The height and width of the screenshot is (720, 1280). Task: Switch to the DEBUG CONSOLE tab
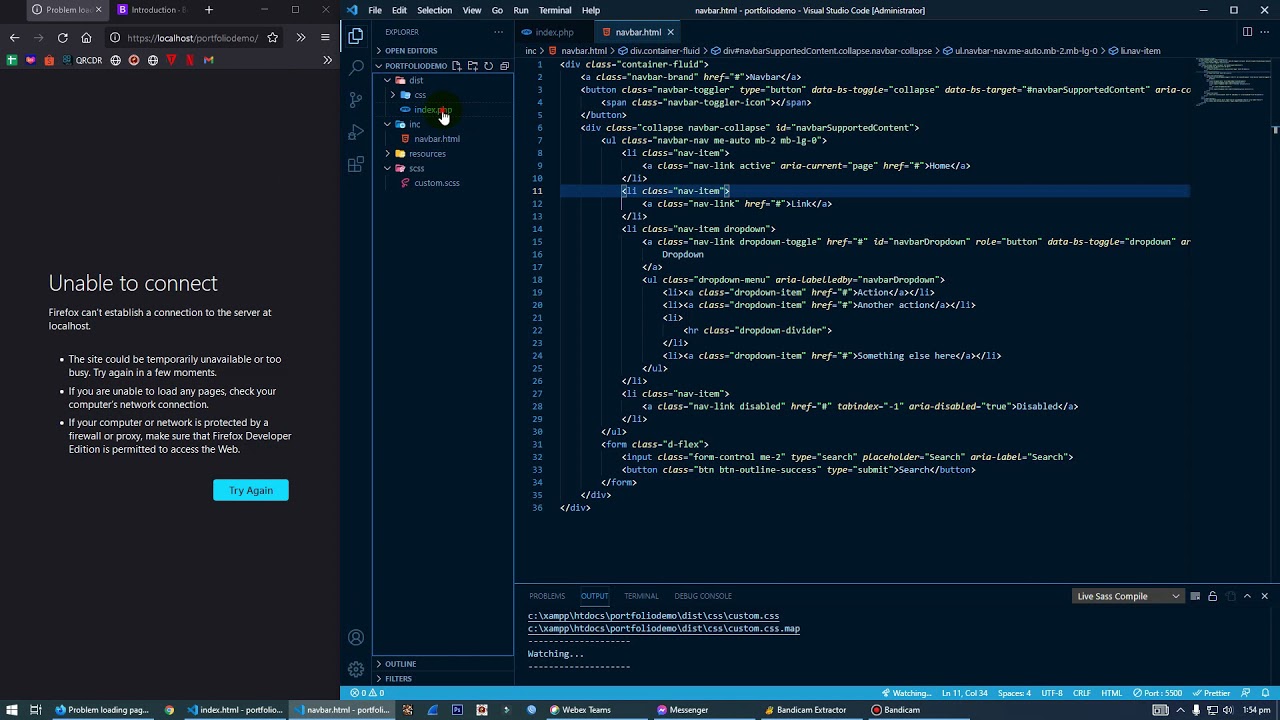point(703,596)
